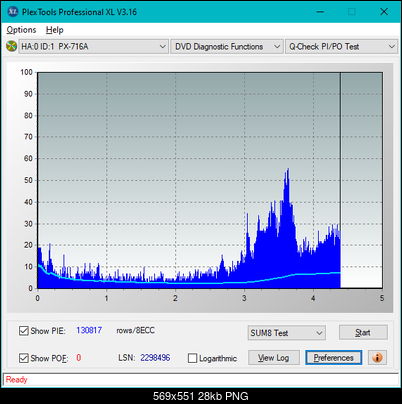Click the View Log button
Image resolution: width=402 pixels, height=404 pixels.
[274, 358]
